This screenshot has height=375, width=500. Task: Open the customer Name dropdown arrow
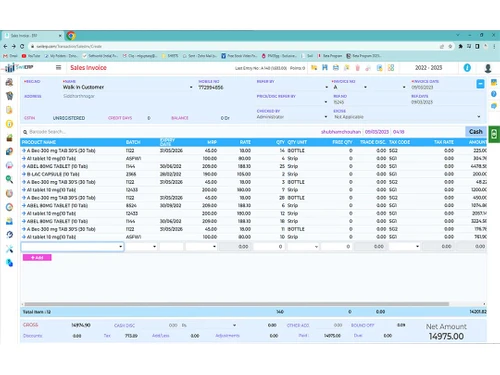191,87
